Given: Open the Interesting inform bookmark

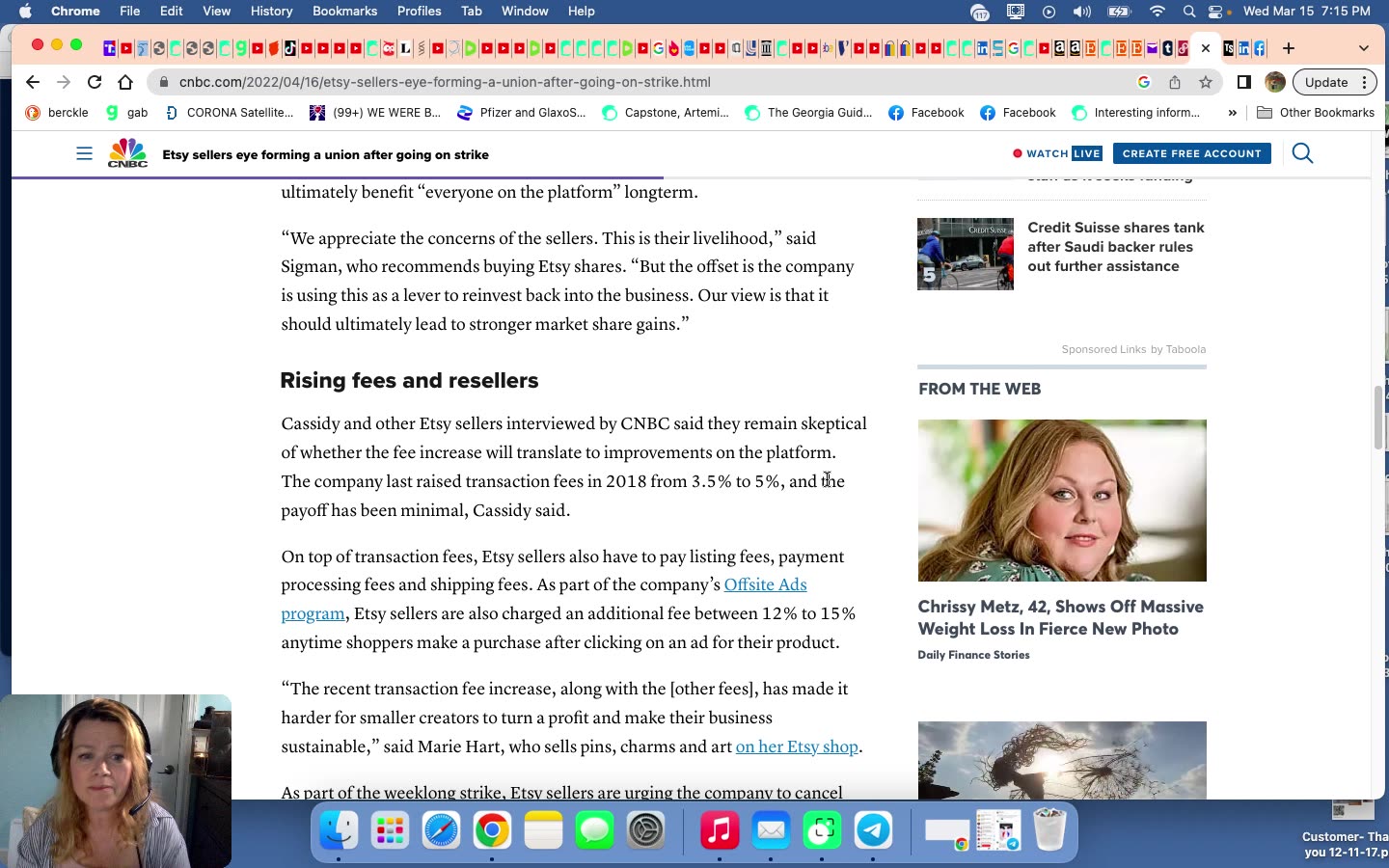Looking at the screenshot, I should pos(1135,113).
